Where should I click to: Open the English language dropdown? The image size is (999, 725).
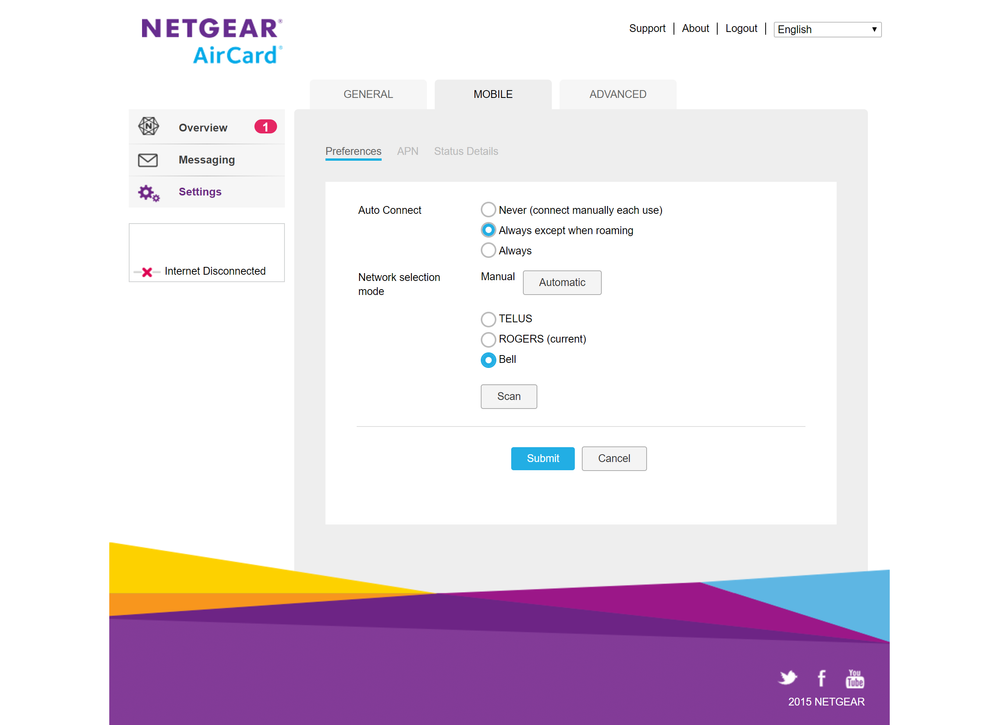point(827,29)
